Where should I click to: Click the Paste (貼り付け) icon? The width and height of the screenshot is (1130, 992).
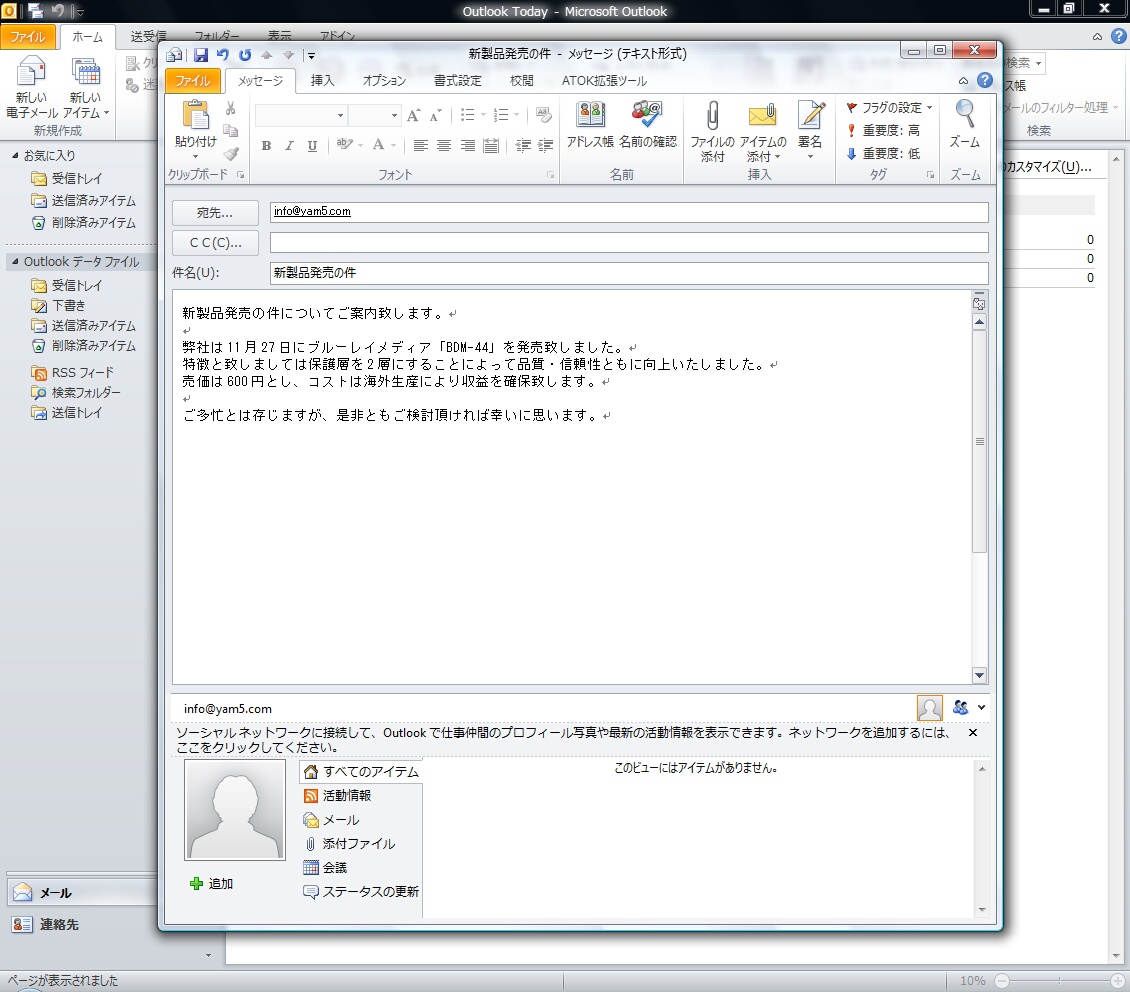(195, 115)
